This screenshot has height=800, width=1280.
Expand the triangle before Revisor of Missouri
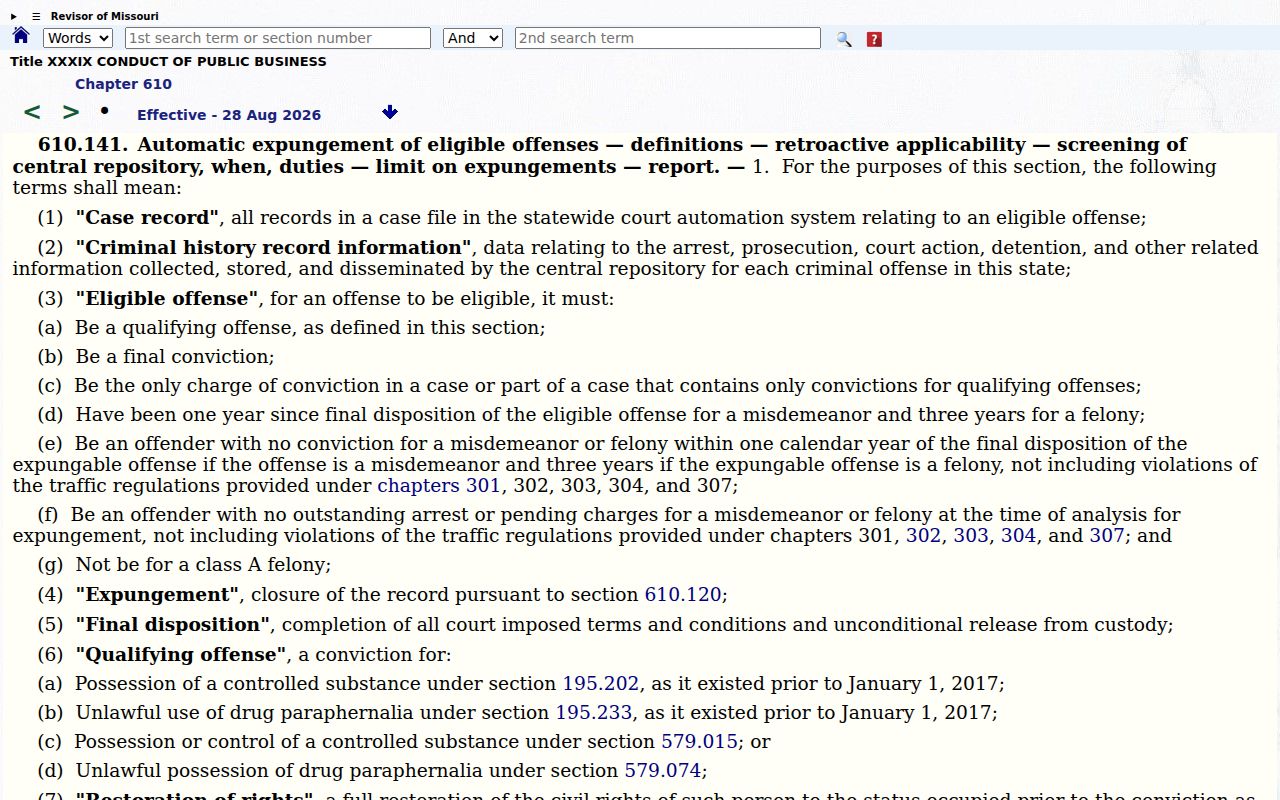click(x=14, y=16)
